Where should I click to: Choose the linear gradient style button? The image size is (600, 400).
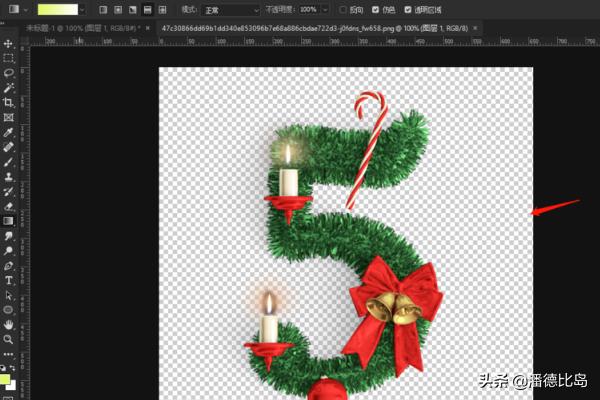point(102,9)
